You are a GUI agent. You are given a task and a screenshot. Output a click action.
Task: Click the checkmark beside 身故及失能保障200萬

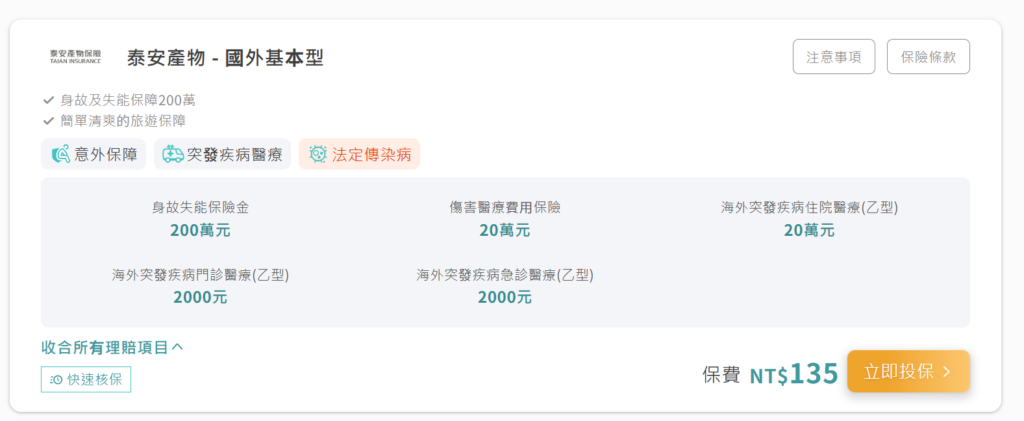pyautogui.click(x=48, y=100)
